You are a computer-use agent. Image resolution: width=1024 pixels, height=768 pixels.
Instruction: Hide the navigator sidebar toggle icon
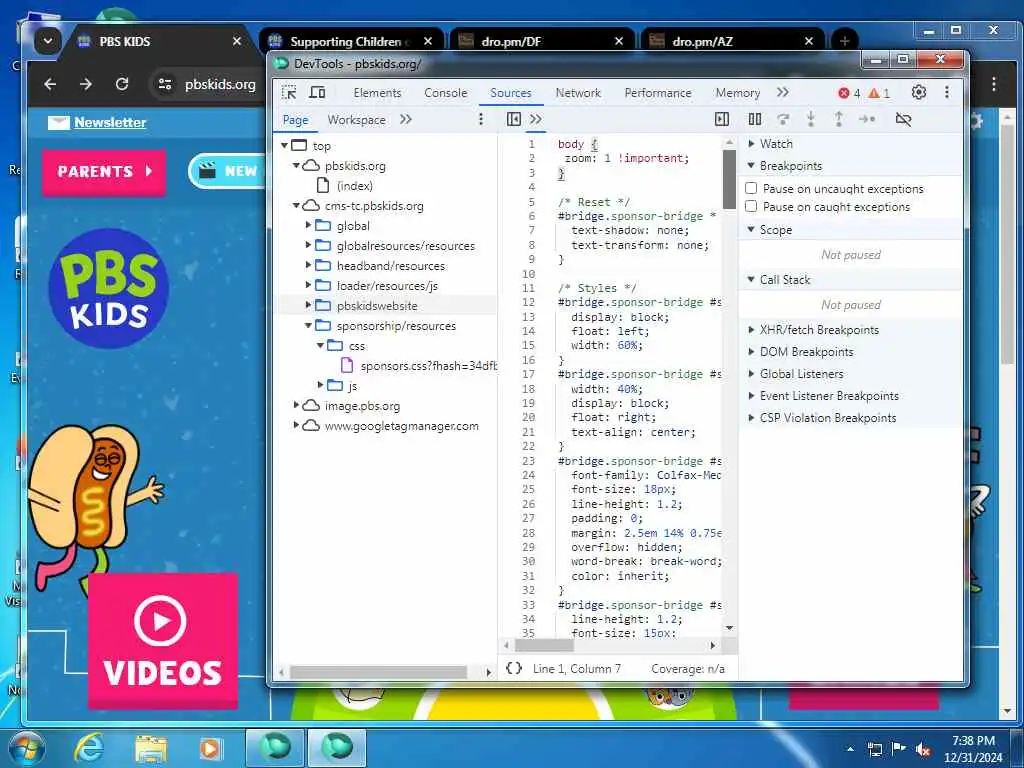pos(514,119)
